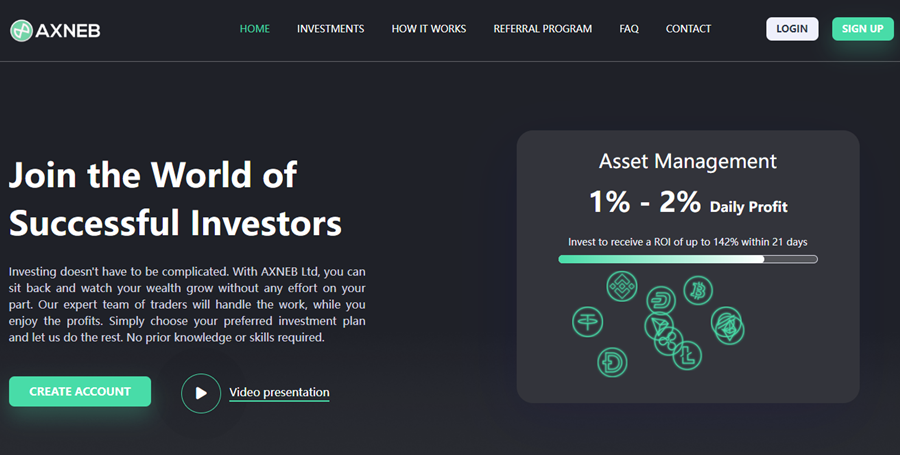Screen dimensions: 900x455
Task: Open the FAQ menu item
Action: 629,29
